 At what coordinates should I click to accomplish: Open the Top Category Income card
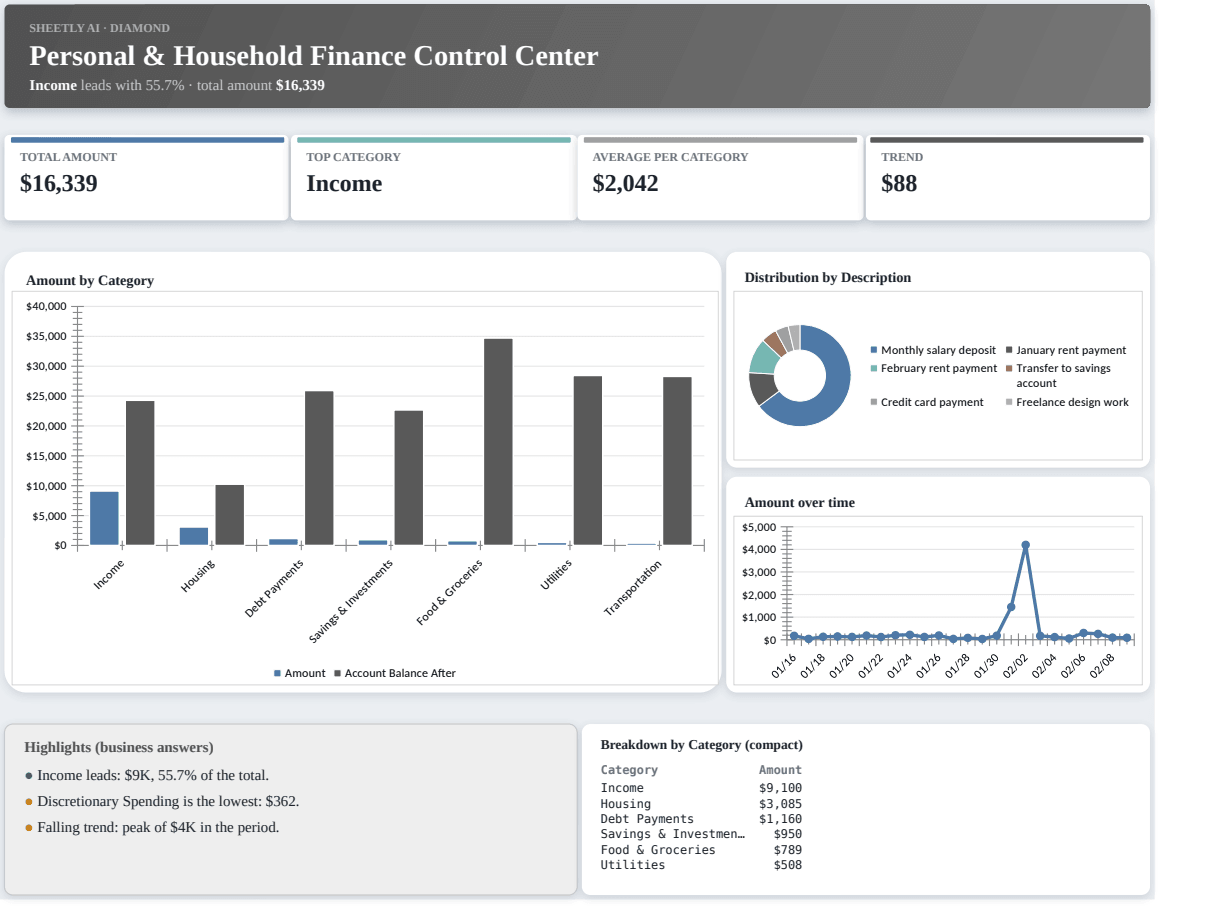tap(433, 178)
